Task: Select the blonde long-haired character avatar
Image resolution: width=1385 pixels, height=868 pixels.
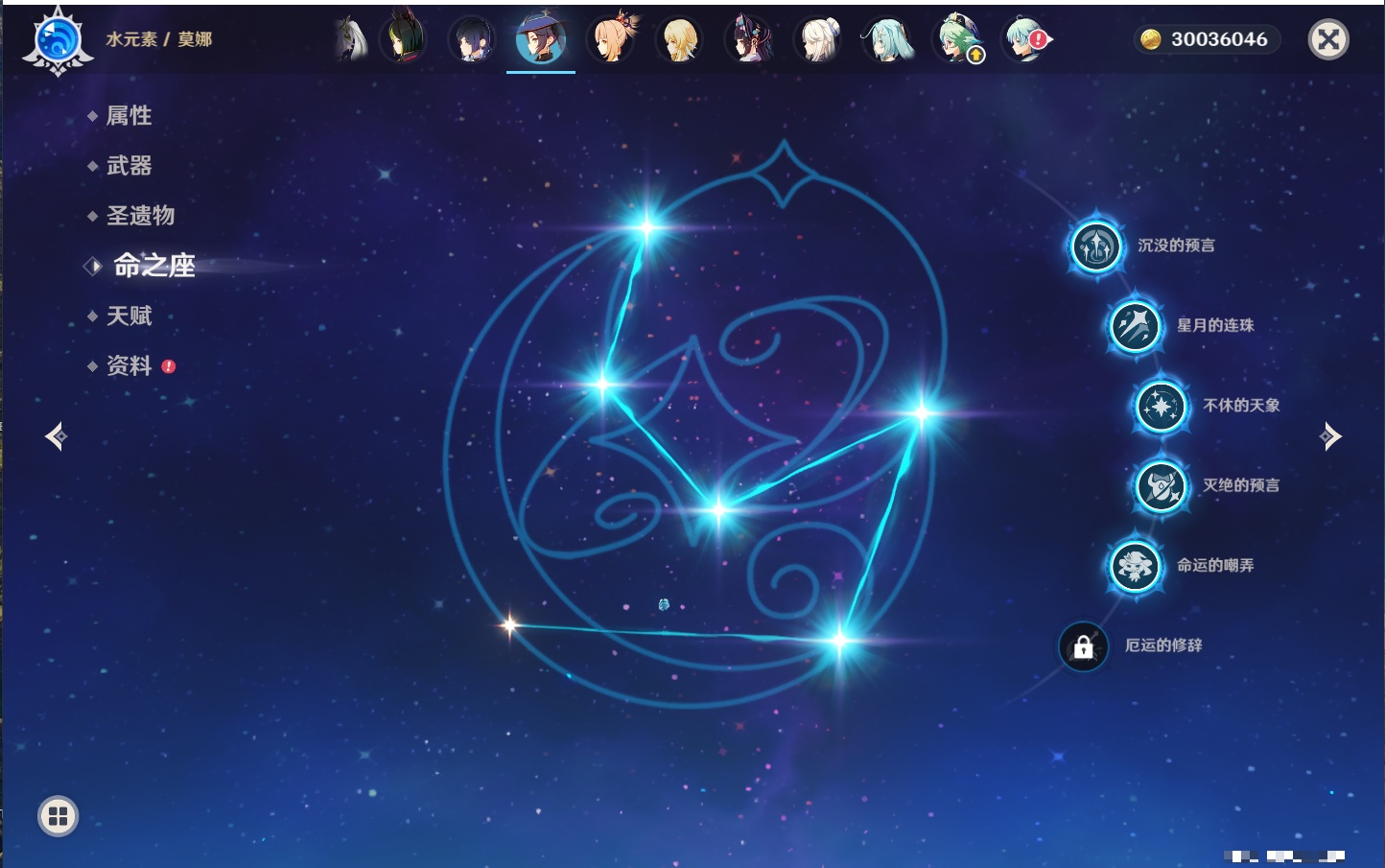Action: (x=680, y=40)
